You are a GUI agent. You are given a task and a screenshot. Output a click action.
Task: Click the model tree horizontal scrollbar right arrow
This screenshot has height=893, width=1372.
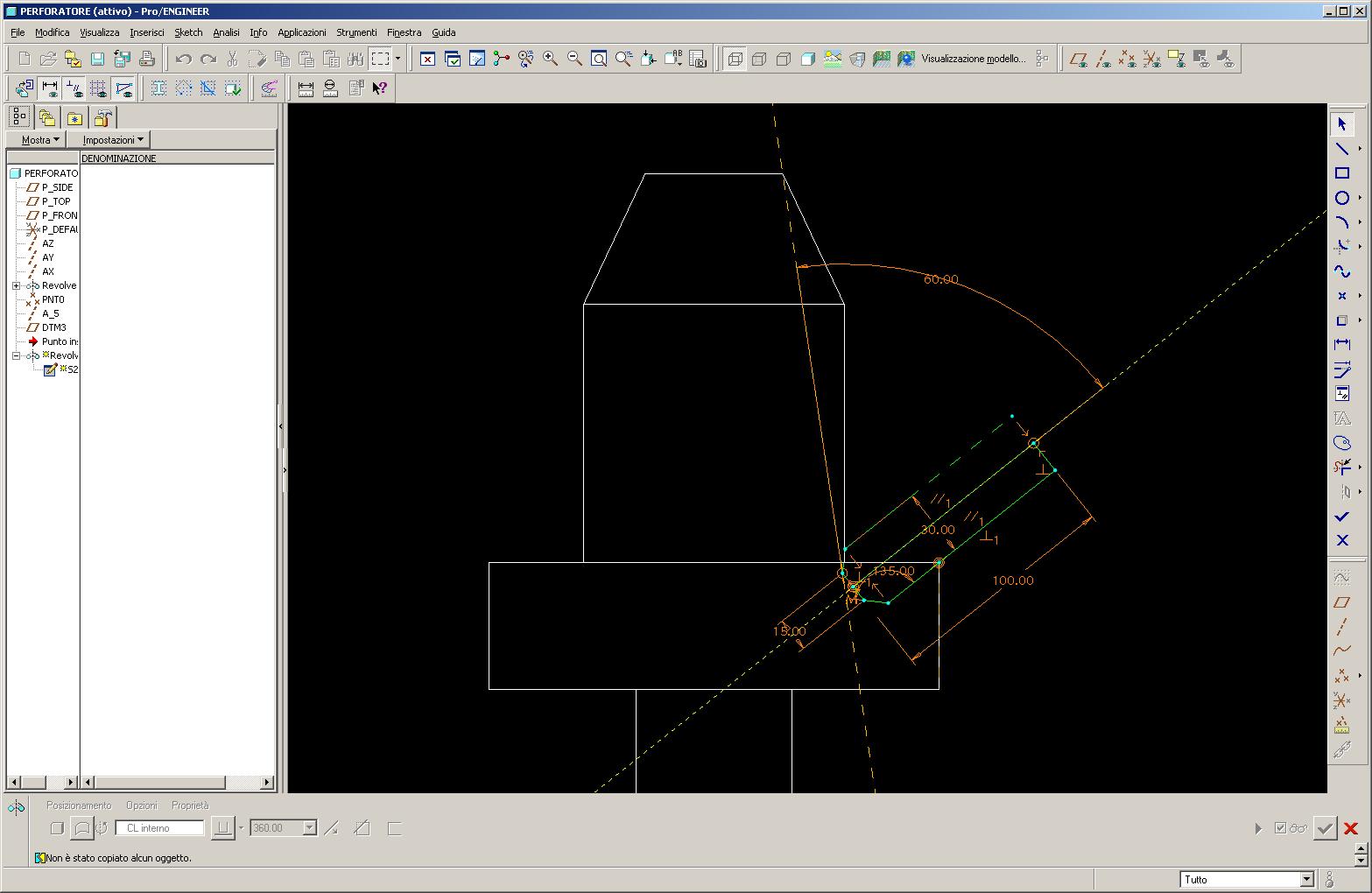click(72, 782)
